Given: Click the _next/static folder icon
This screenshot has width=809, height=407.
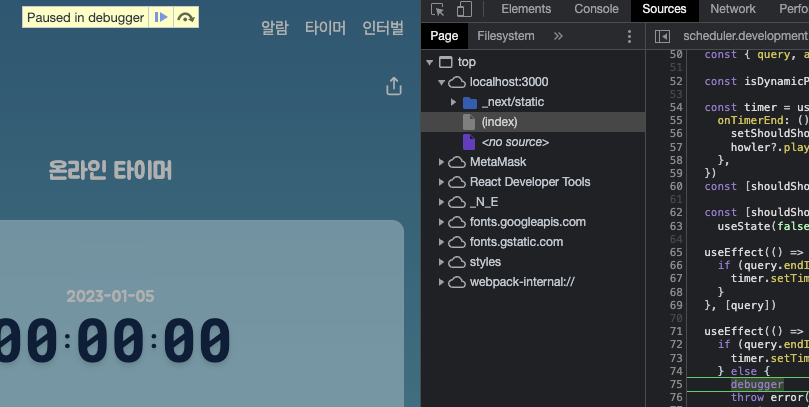Looking at the screenshot, I should pyautogui.click(x=470, y=102).
